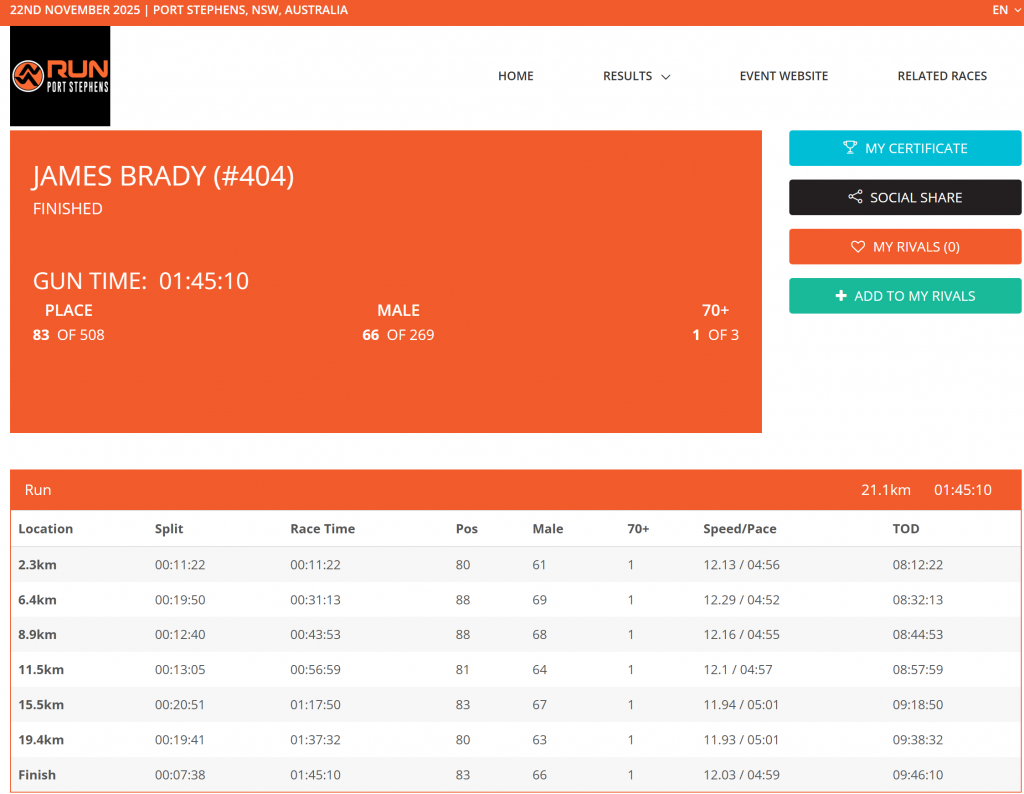Image resolution: width=1024 pixels, height=794 pixels.
Task: Click the share icon on Social Share
Action: point(855,198)
